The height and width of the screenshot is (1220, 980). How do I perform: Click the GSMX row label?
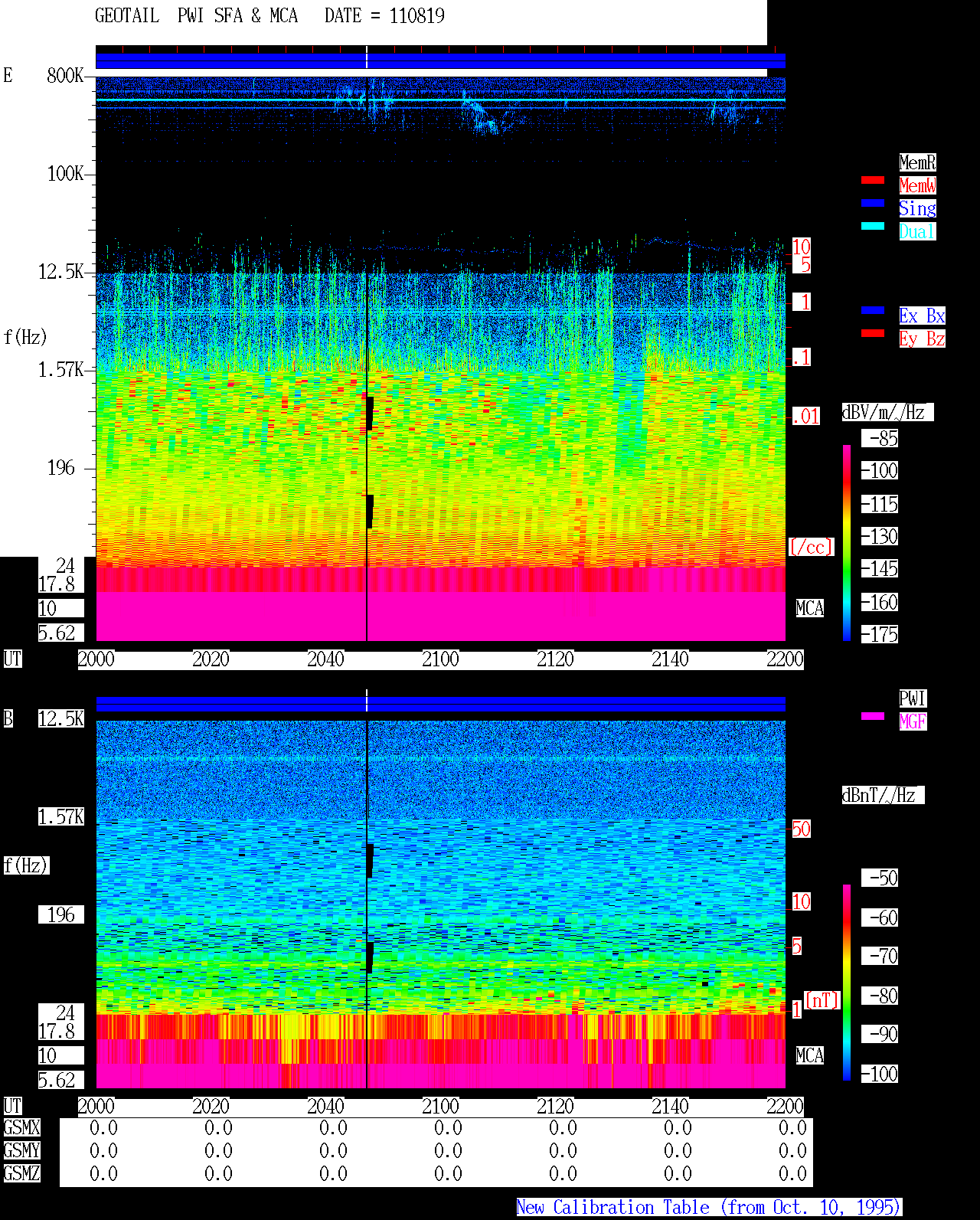click(21, 1128)
